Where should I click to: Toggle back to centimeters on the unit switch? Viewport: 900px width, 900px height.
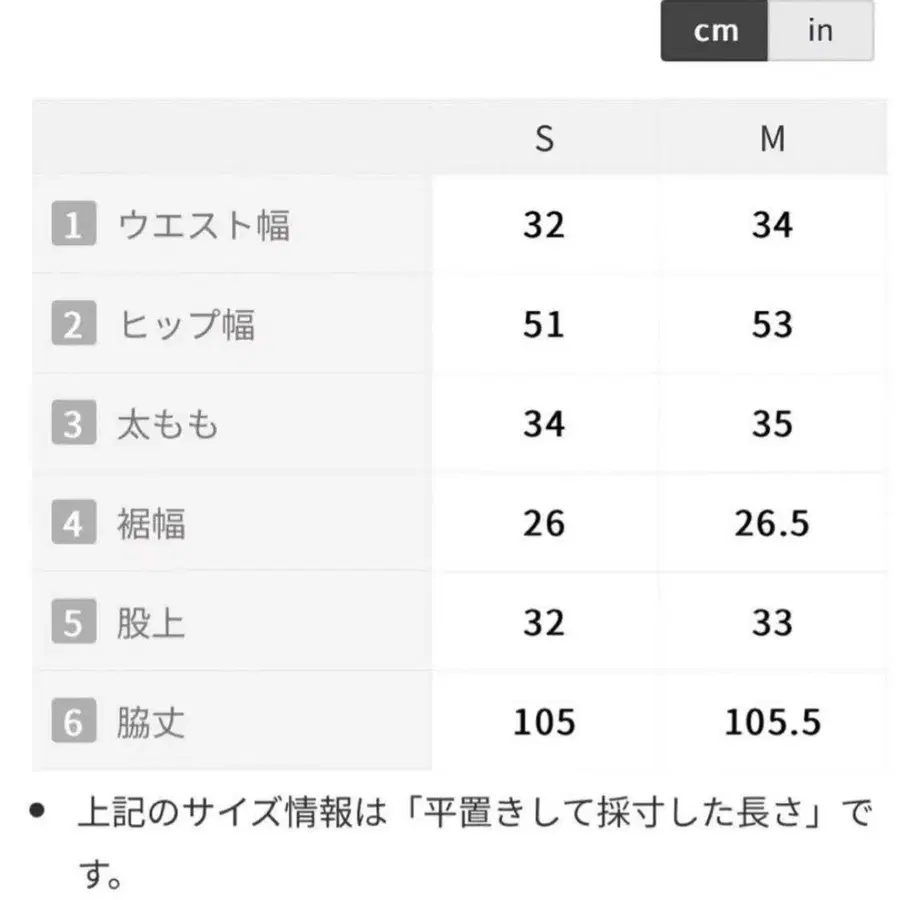(713, 31)
